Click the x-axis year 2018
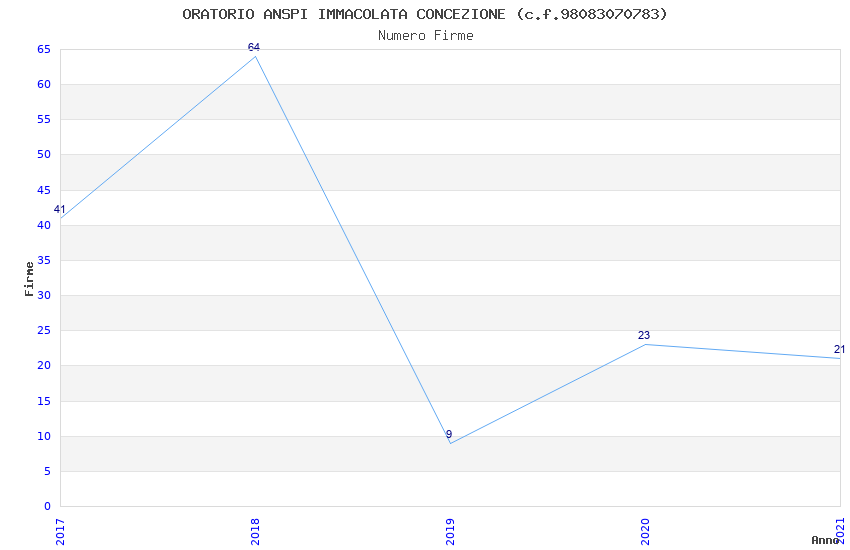The height and width of the screenshot is (550, 850). [255, 532]
